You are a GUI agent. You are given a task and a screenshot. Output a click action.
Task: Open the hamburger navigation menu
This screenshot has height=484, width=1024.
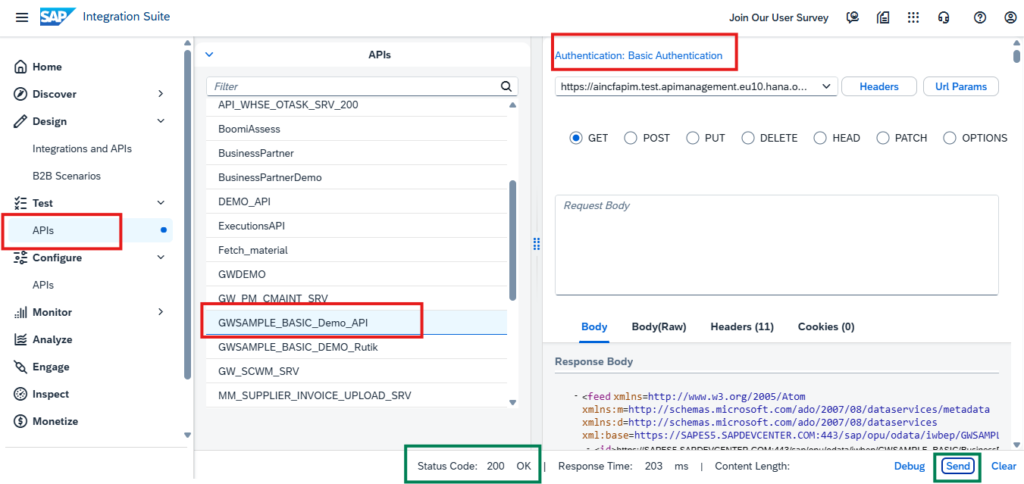tap(22, 18)
